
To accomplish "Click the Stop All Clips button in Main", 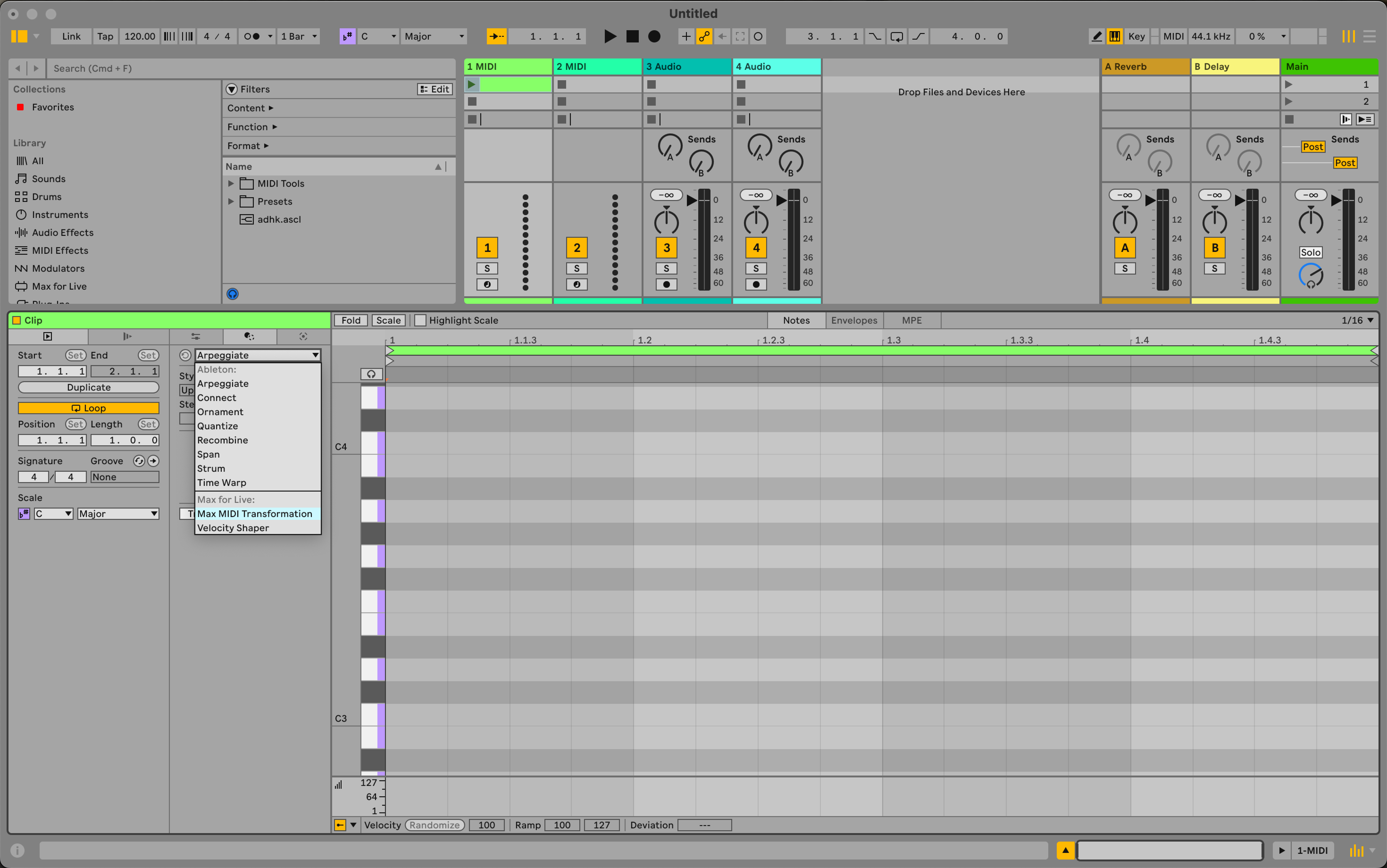I will pos(1289,119).
